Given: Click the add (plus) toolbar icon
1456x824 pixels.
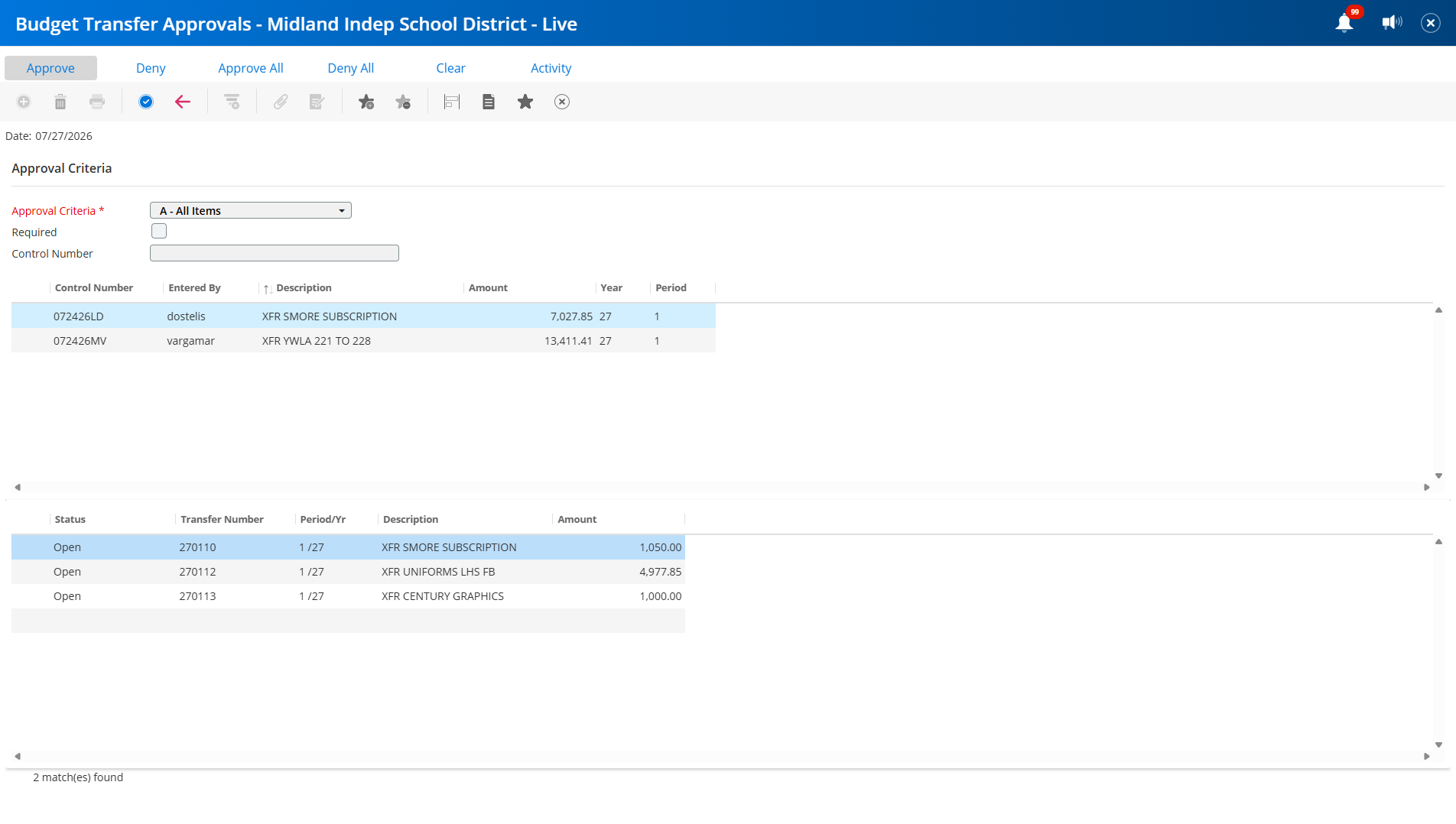Looking at the screenshot, I should point(24,102).
